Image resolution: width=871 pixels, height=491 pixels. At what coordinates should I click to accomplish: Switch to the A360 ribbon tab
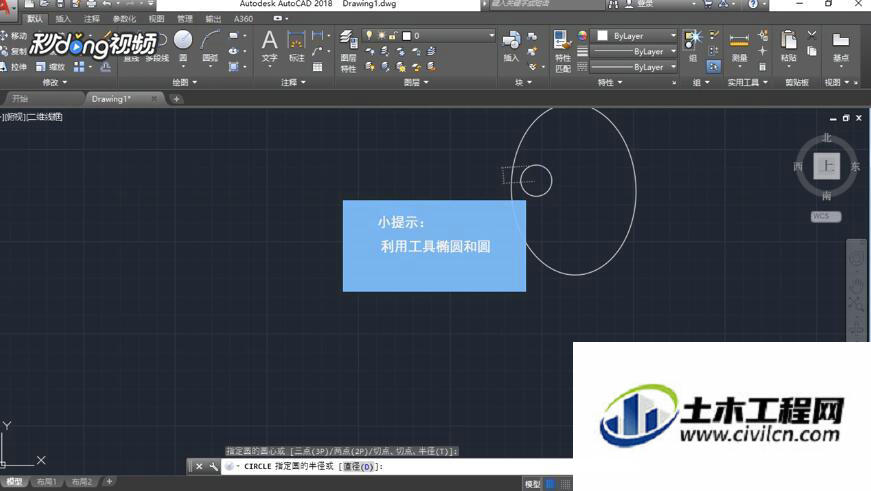(x=243, y=19)
